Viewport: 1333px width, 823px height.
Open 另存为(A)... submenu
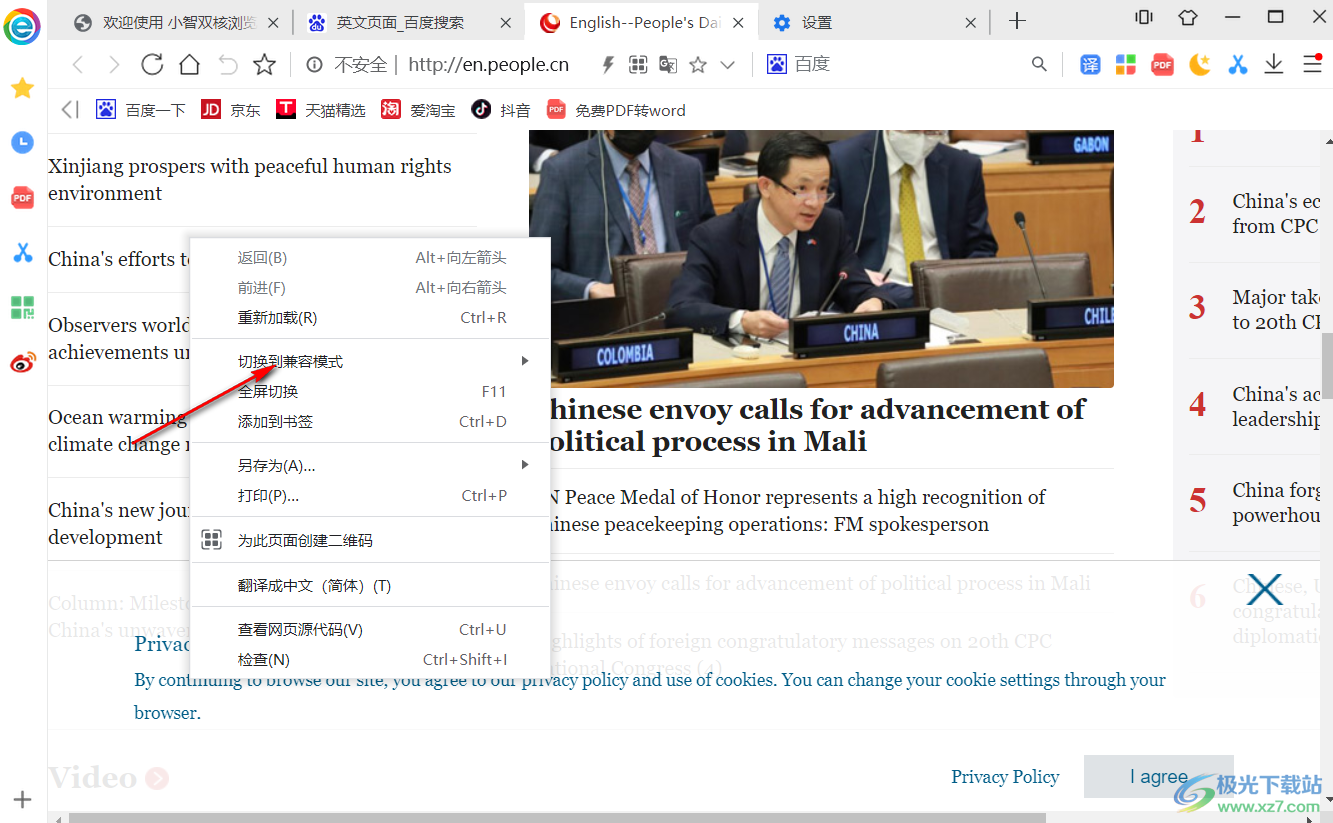(371, 465)
